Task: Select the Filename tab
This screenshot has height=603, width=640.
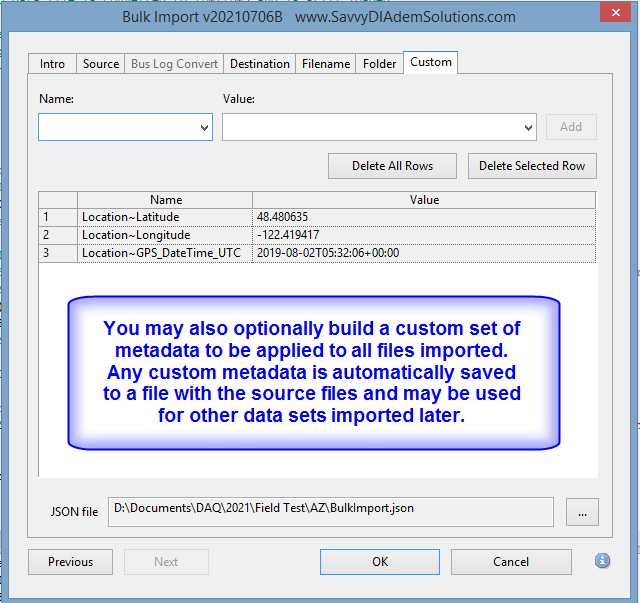Action: click(x=326, y=64)
